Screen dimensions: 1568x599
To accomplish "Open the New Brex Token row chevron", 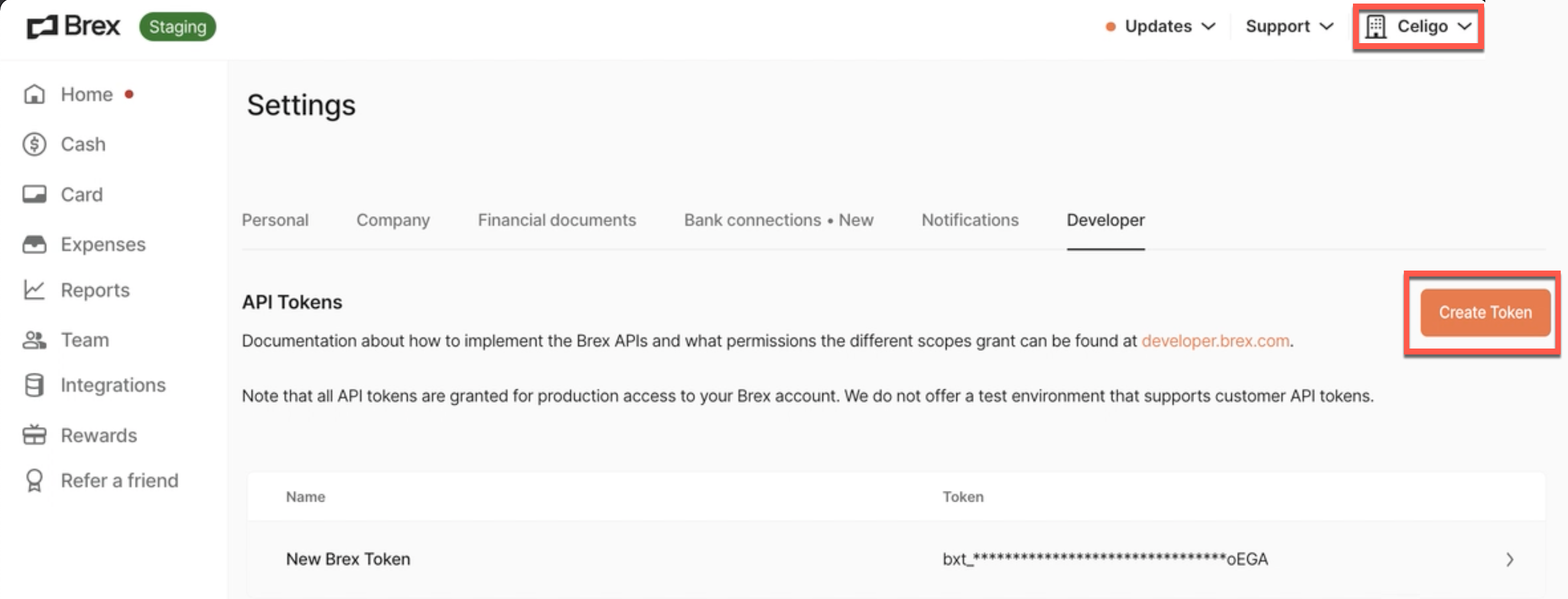I will pyautogui.click(x=1510, y=559).
